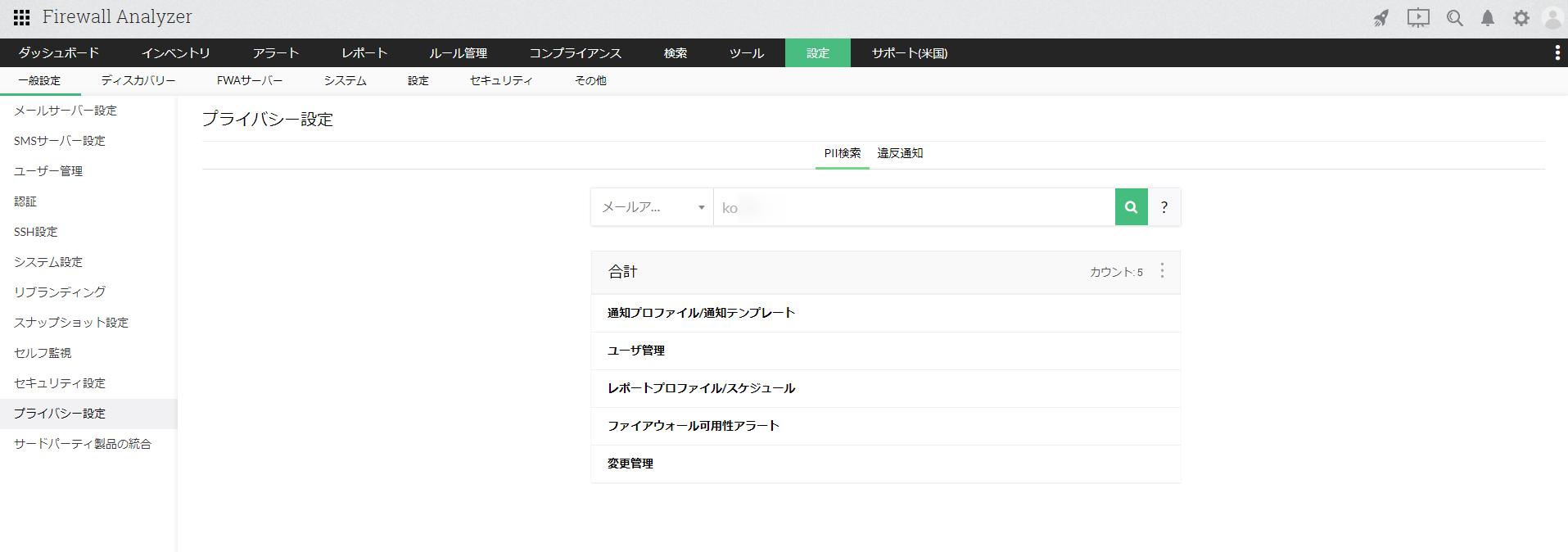Image resolution: width=1568 pixels, height=552 pixels.
Task: Expand the メールア... search type dropdown
Action: (x=652, y=207)
